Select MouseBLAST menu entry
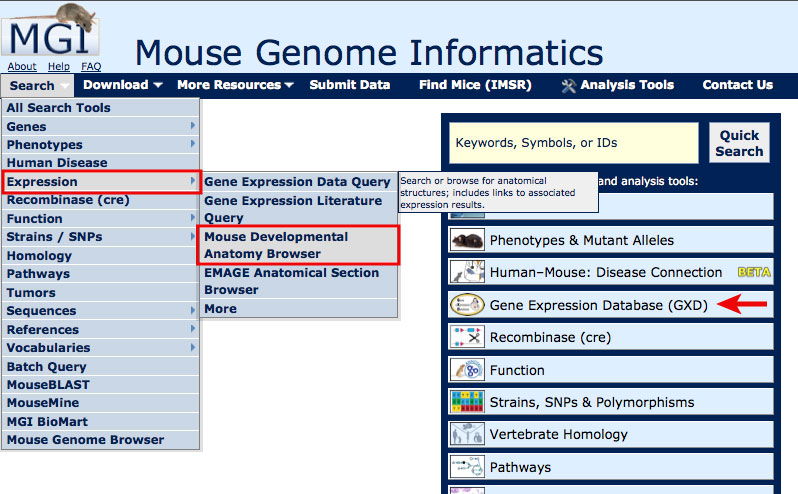 (101, 385)
